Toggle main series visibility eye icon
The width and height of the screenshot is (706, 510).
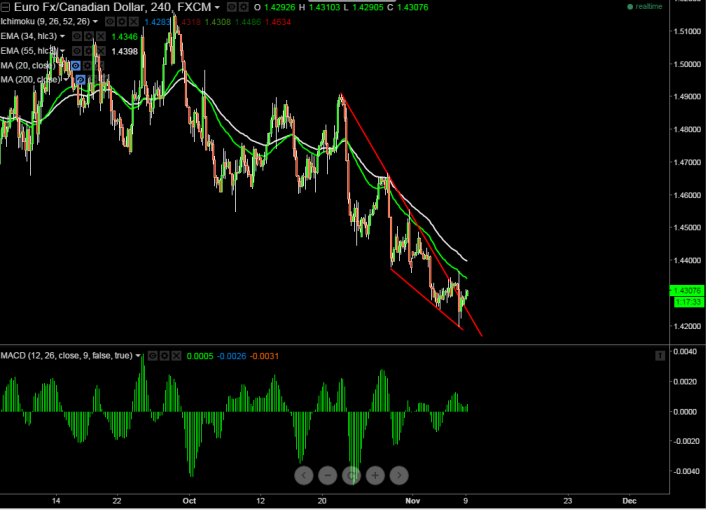pos(231,7)
